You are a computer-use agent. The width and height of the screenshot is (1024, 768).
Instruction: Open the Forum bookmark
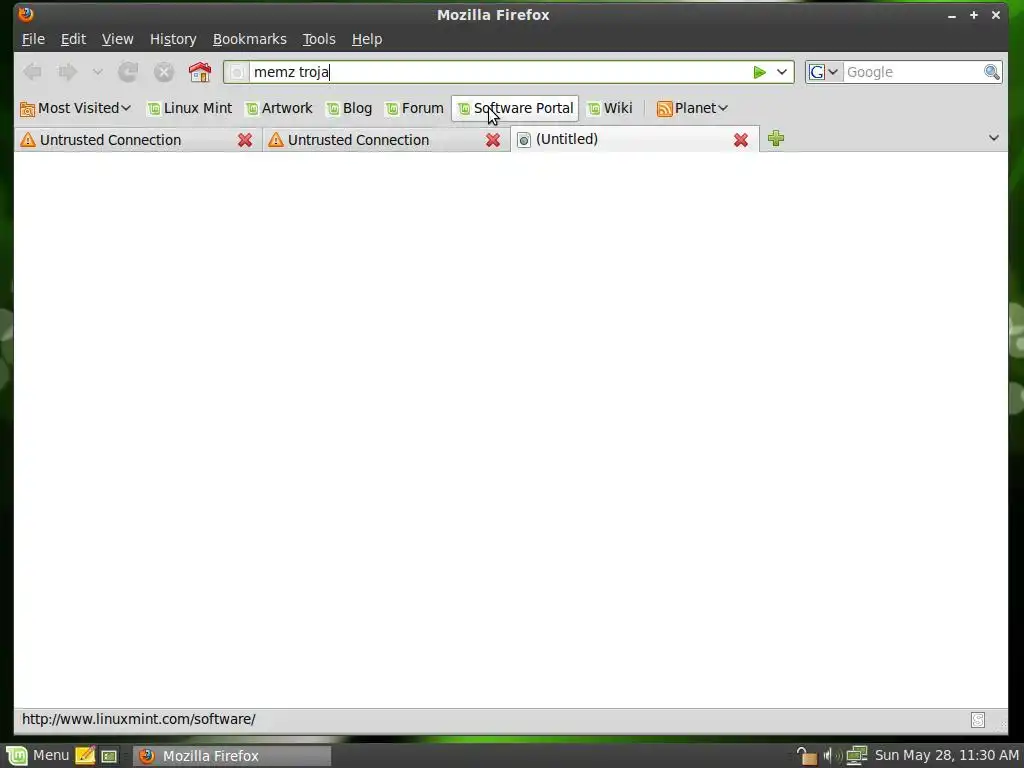(415, 108)
